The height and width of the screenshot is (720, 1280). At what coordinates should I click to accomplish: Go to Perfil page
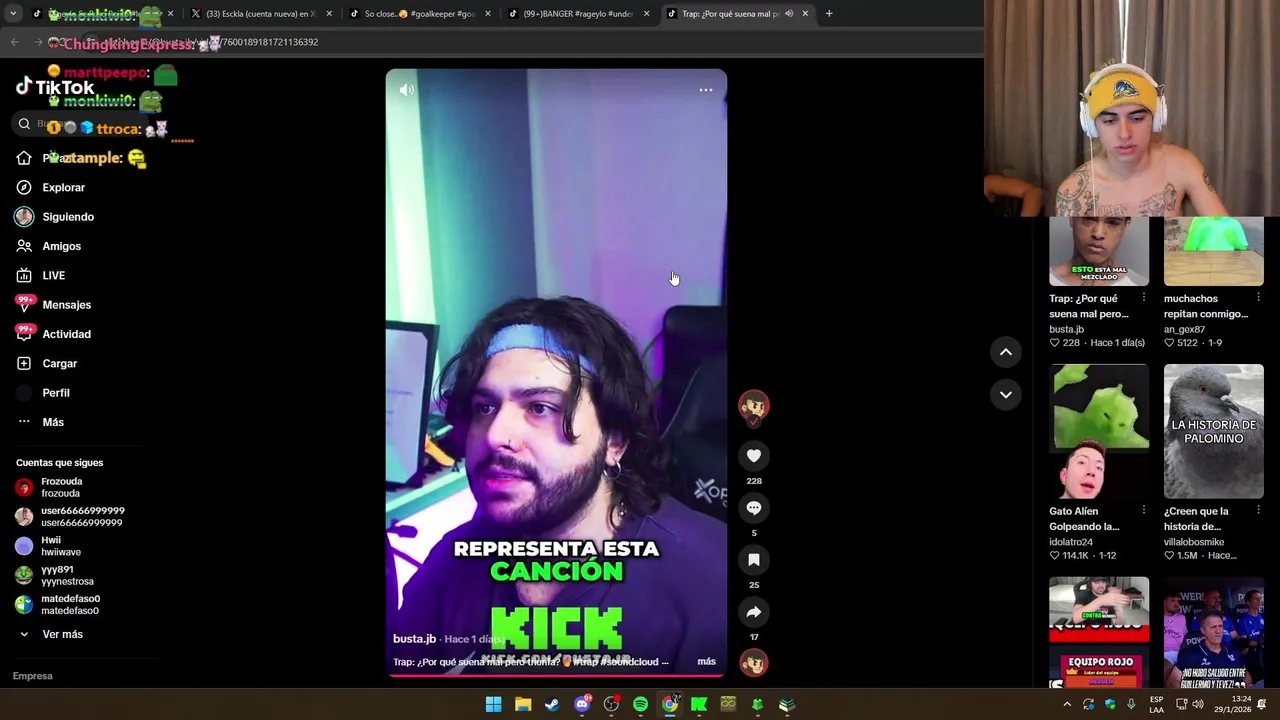pos(43,393)
